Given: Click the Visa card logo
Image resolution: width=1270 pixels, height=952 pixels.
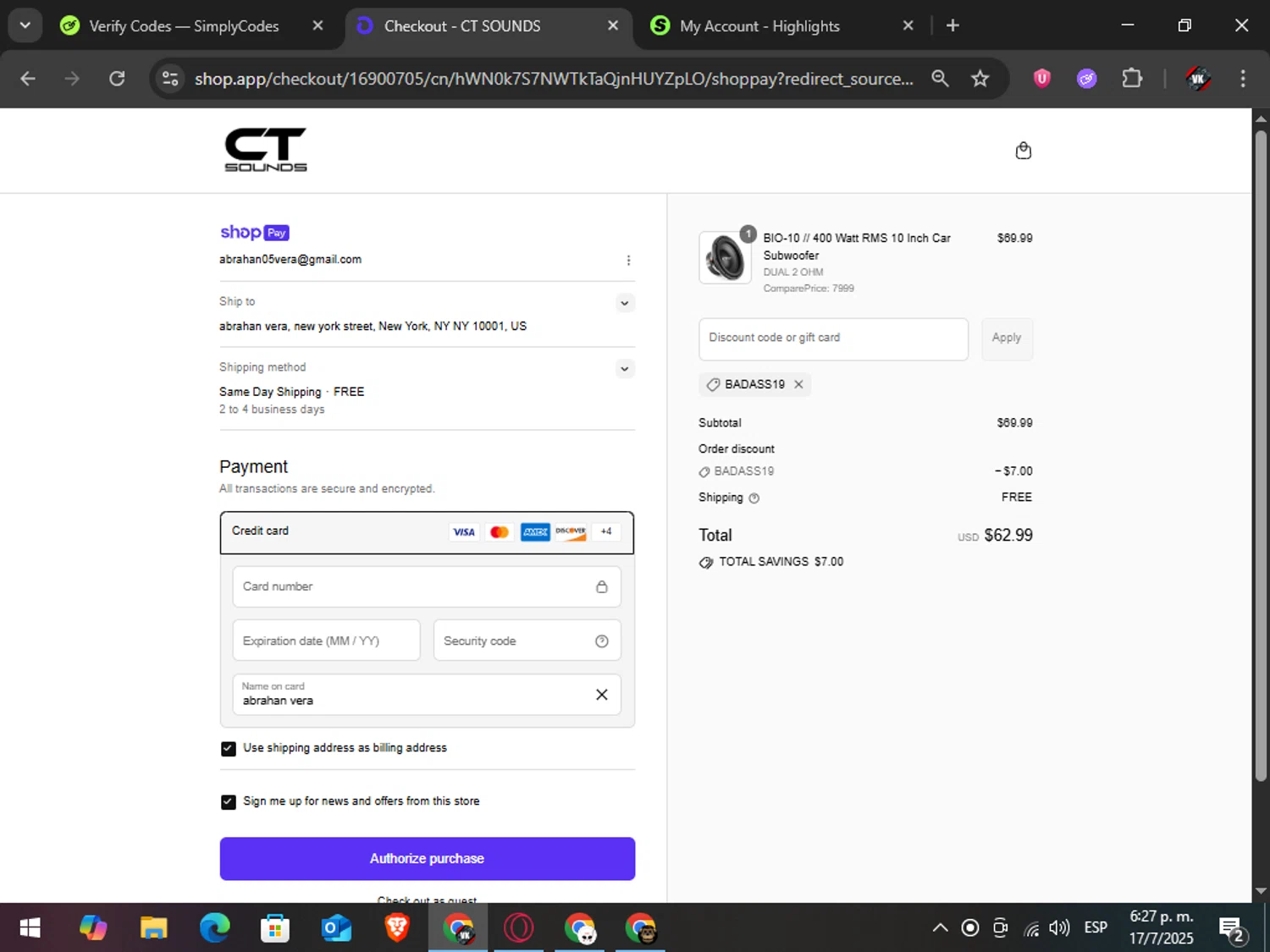Looking at the screenshot, I should coord(464,532).
